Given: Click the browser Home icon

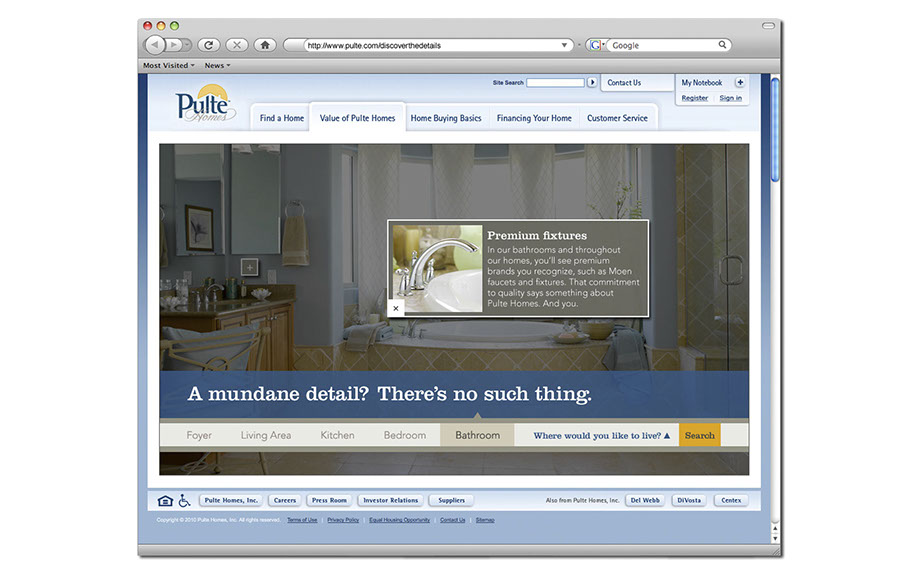Looking at the screenshot, I should tap(265, 45).
